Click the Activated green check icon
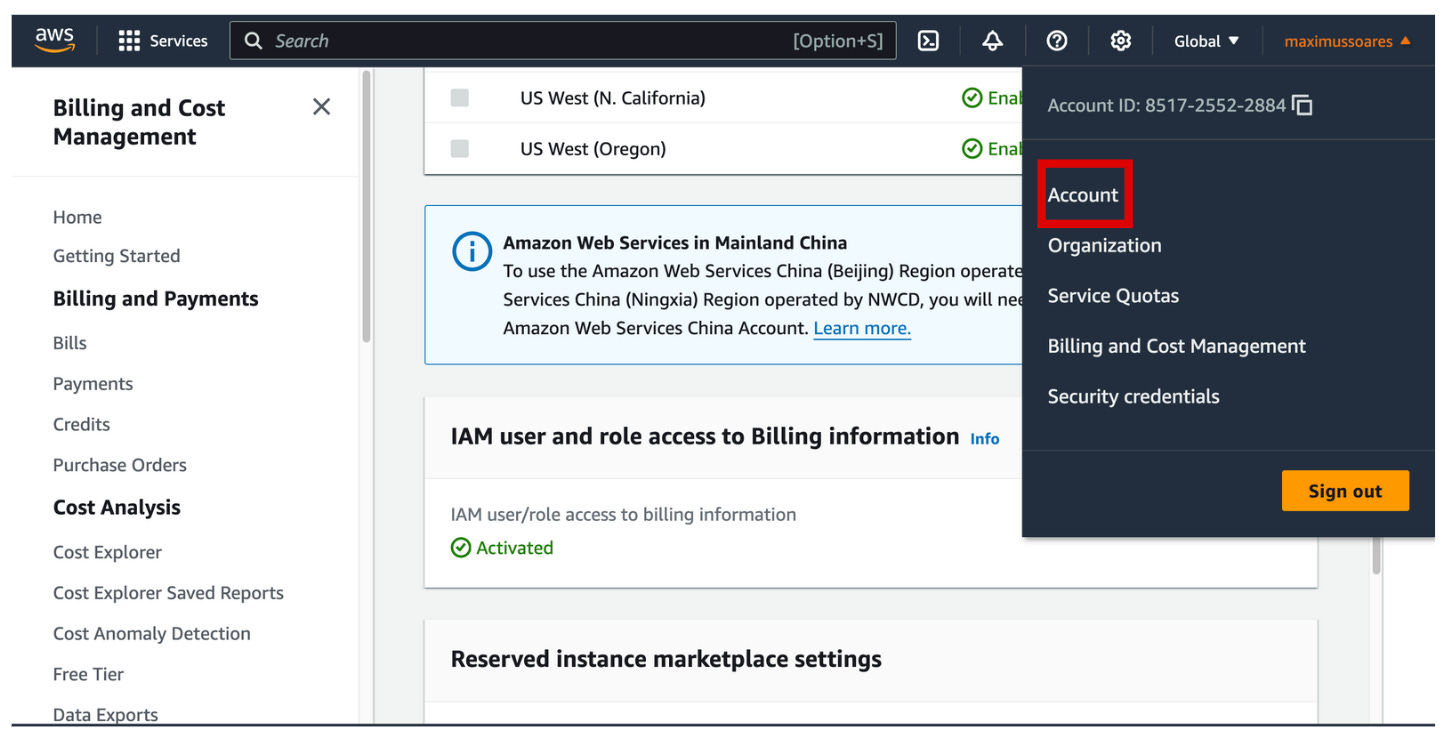 pos(460,548)
